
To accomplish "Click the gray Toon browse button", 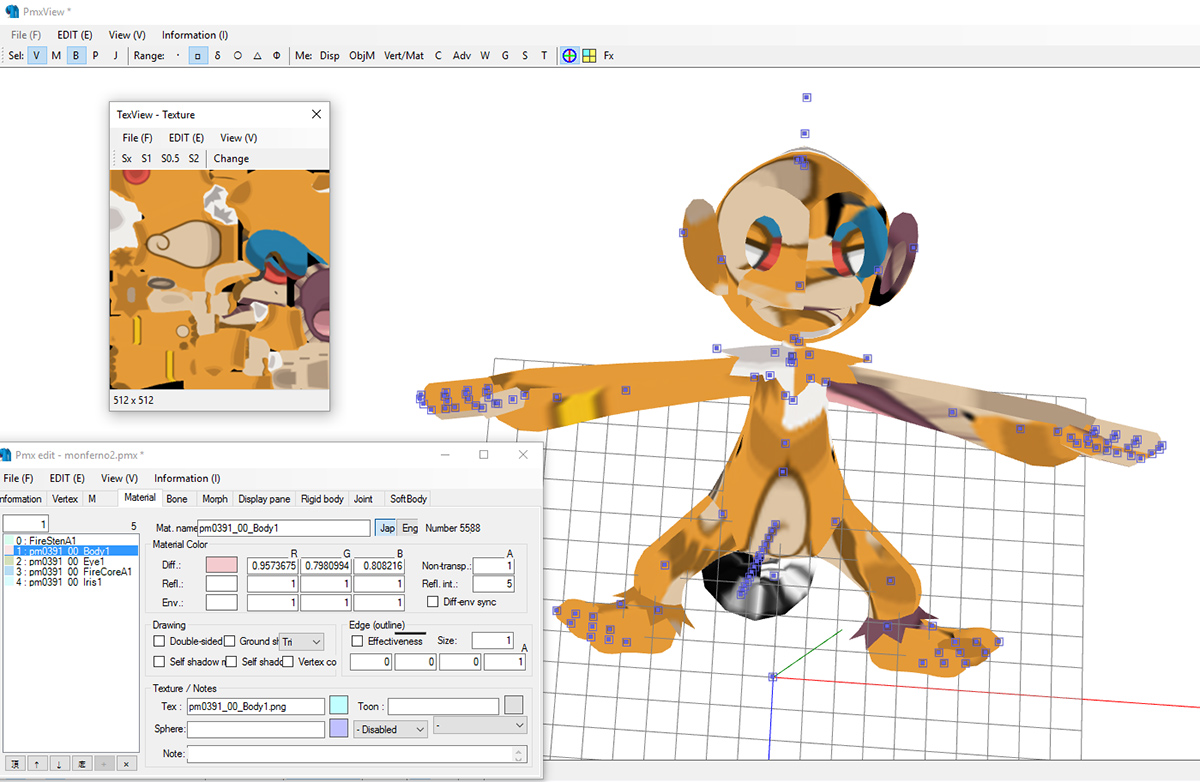I will pos(513,706).
